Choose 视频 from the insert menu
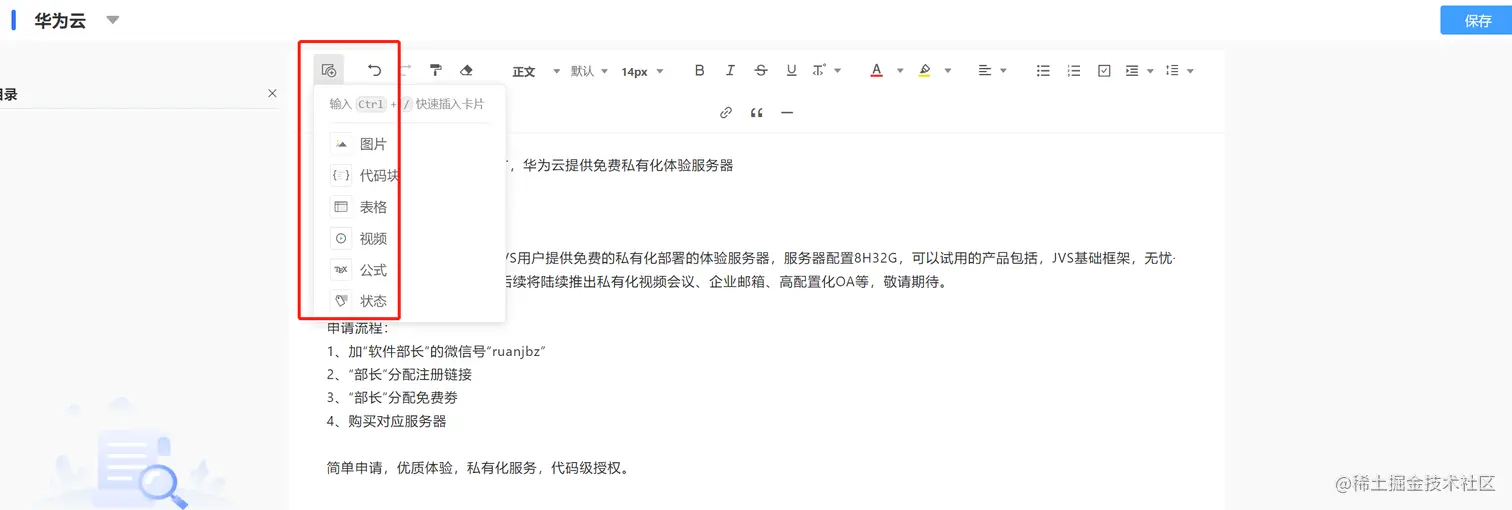 click(x=409, y=238)
